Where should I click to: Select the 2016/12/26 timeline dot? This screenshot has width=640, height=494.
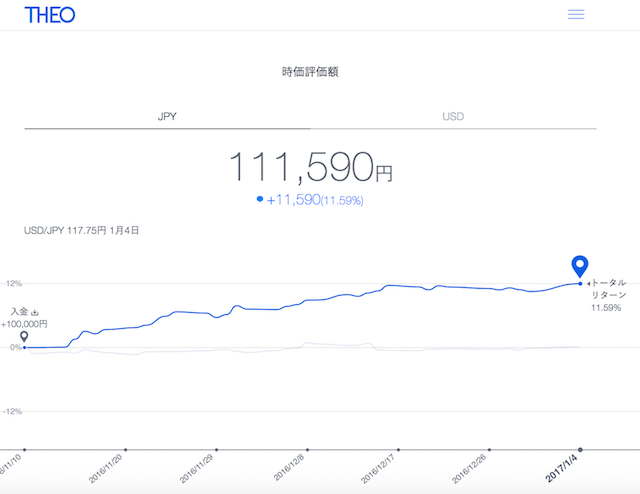(489, 449)
